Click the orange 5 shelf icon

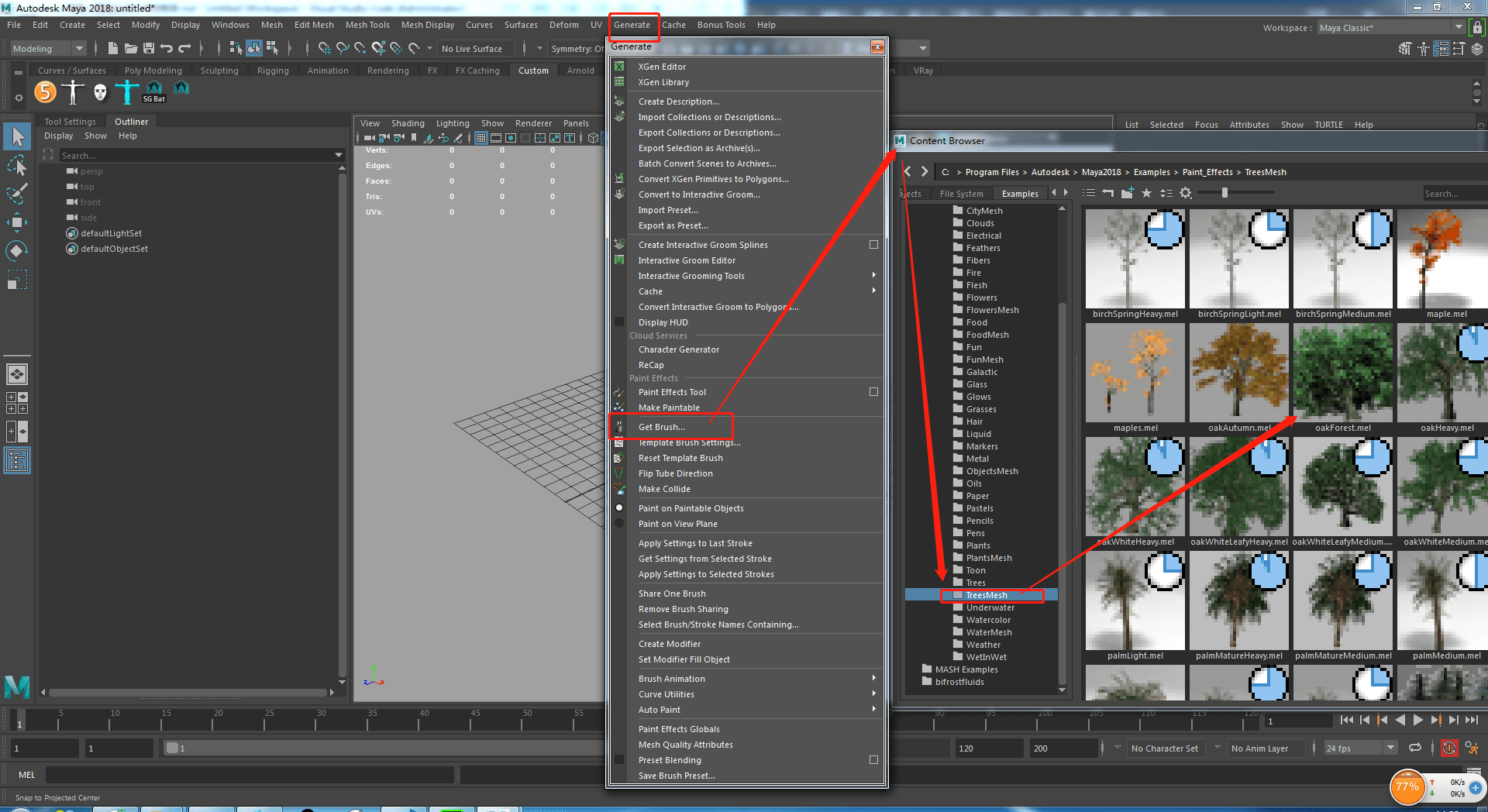pos(46,92)
